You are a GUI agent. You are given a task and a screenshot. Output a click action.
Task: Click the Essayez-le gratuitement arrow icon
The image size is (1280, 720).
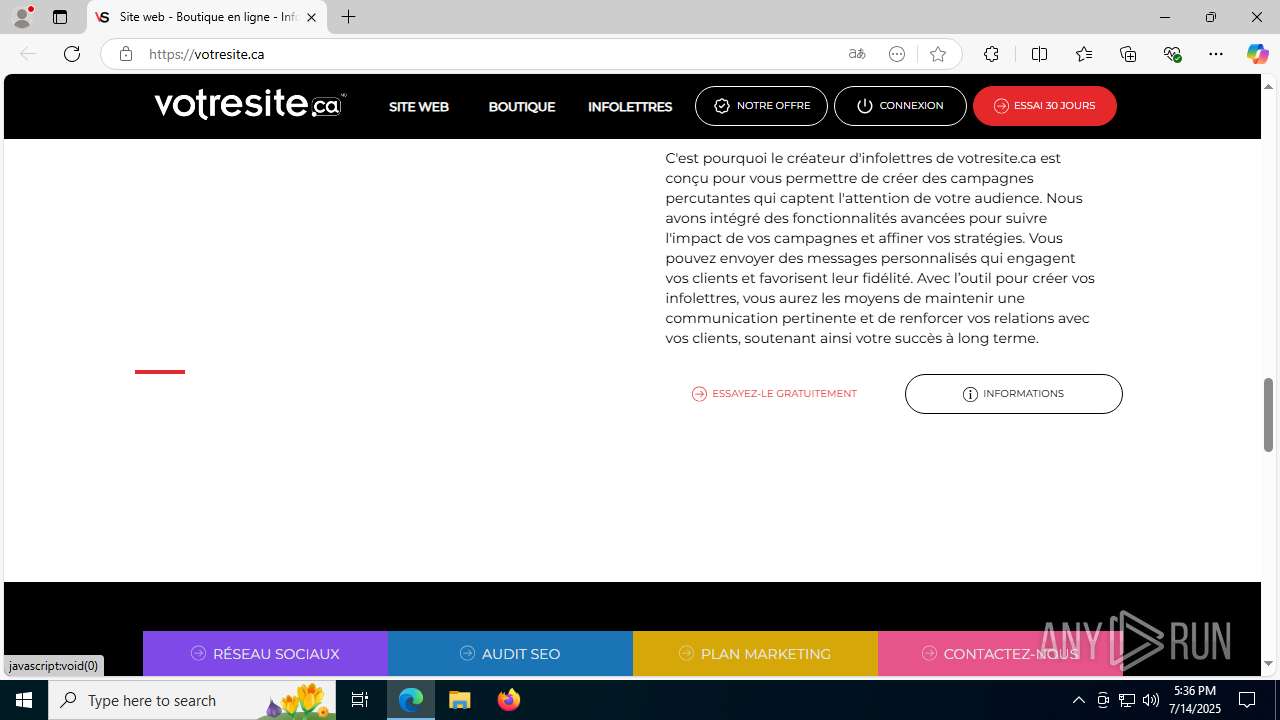click(699, 394)
